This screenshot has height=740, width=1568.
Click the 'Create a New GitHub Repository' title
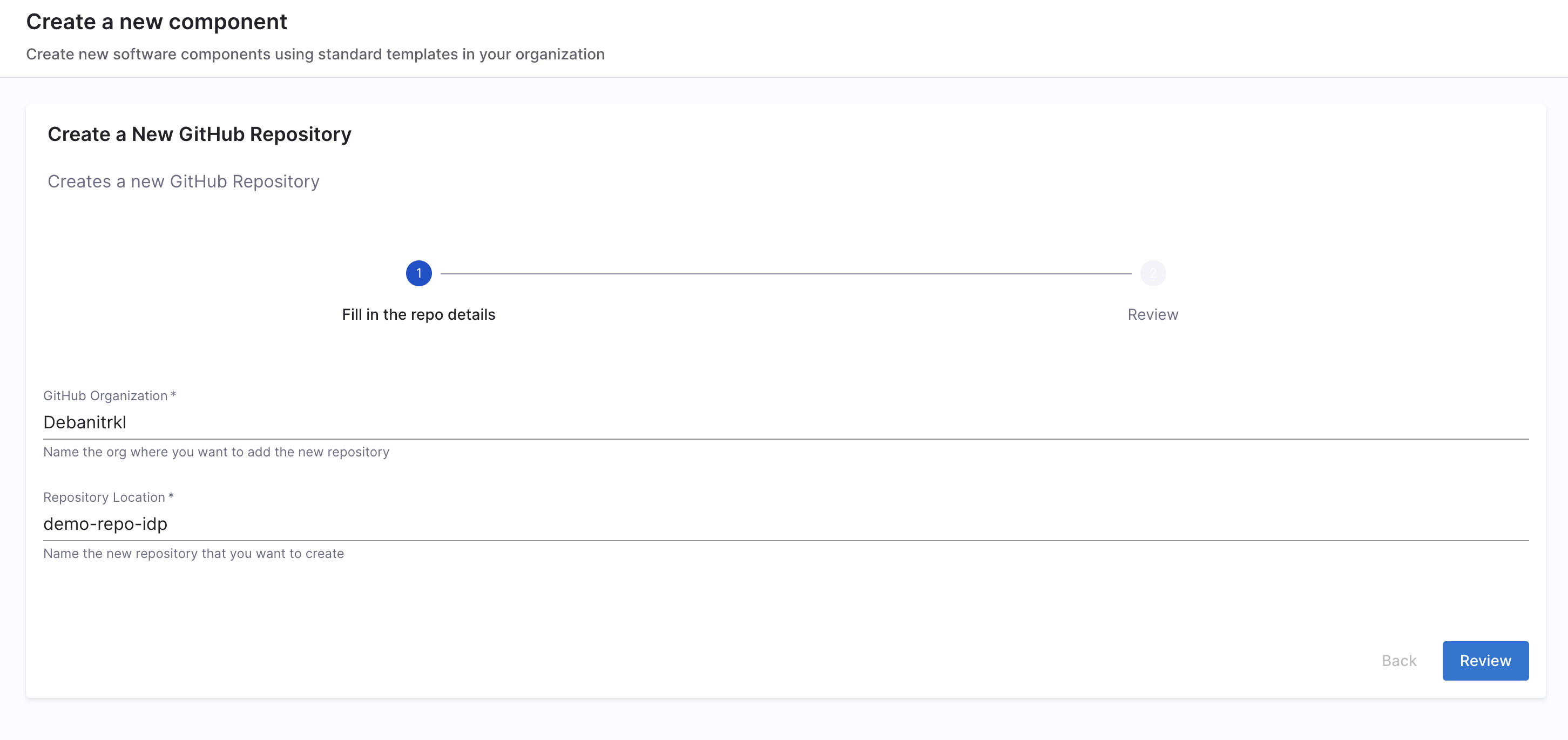(x=199, y=134)
